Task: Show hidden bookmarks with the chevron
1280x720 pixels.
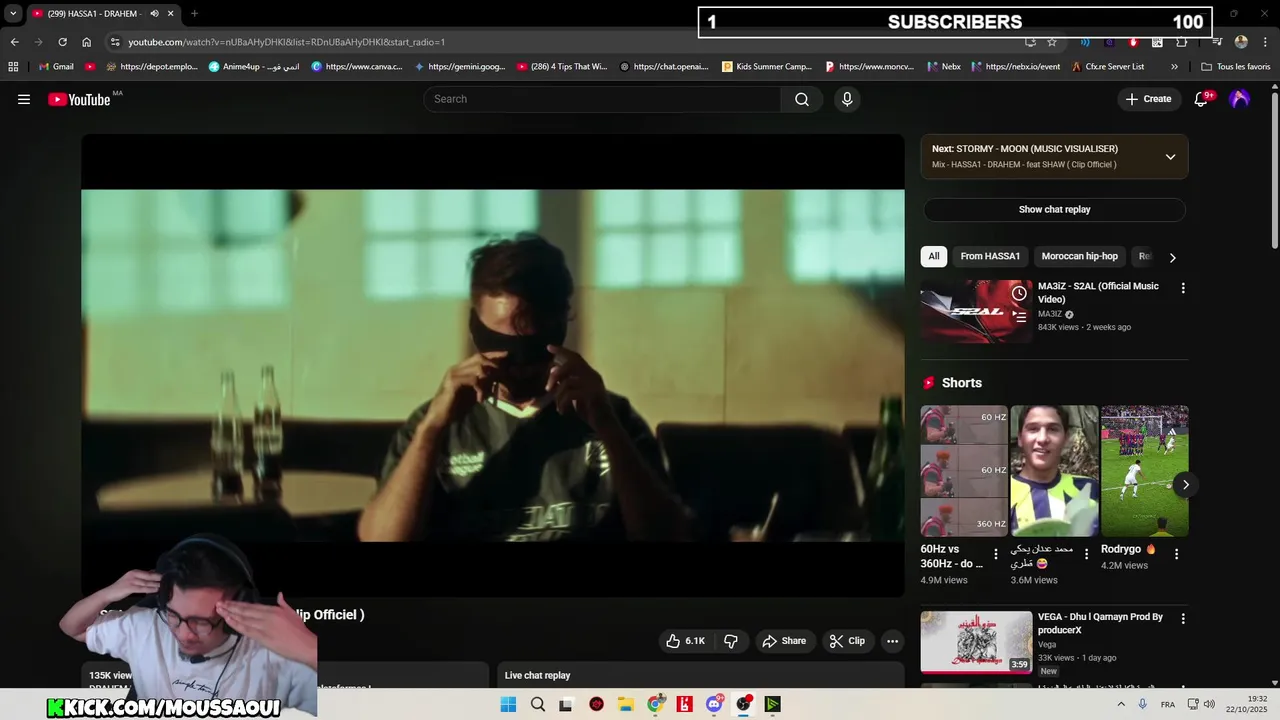Action: pyautogui.click(x=1174, y=67)
